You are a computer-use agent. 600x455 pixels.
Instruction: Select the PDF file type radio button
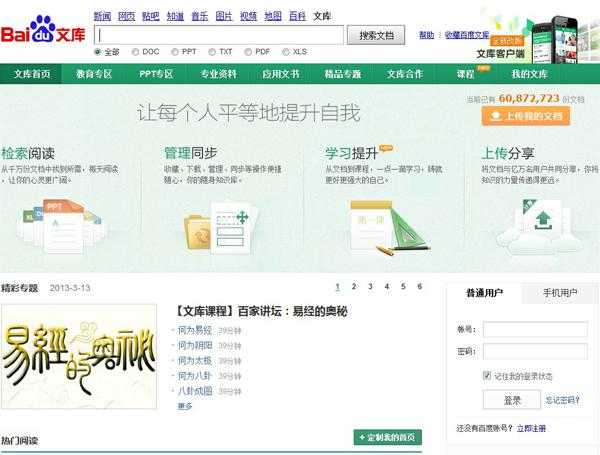point(248,52)
